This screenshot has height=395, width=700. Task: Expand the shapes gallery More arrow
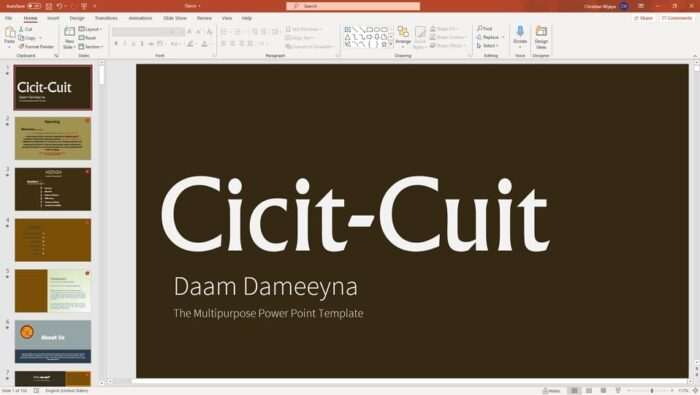point(391,44)
